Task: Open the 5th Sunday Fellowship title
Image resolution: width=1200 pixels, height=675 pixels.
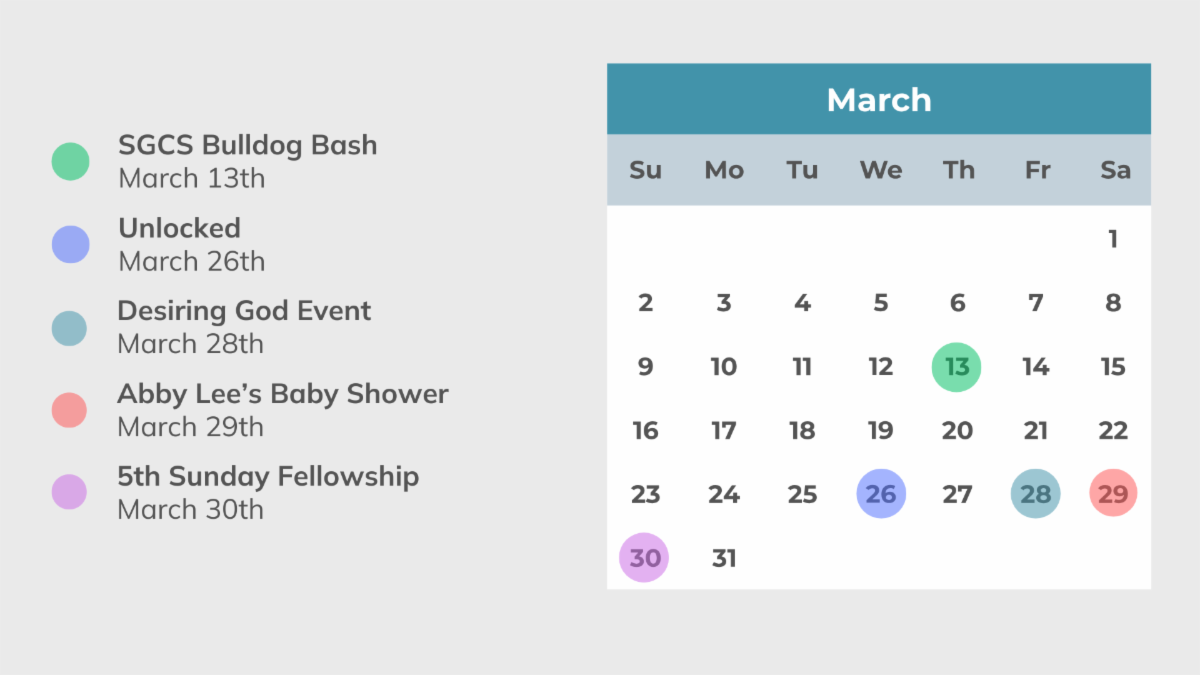Action: (x=268, y=476)
